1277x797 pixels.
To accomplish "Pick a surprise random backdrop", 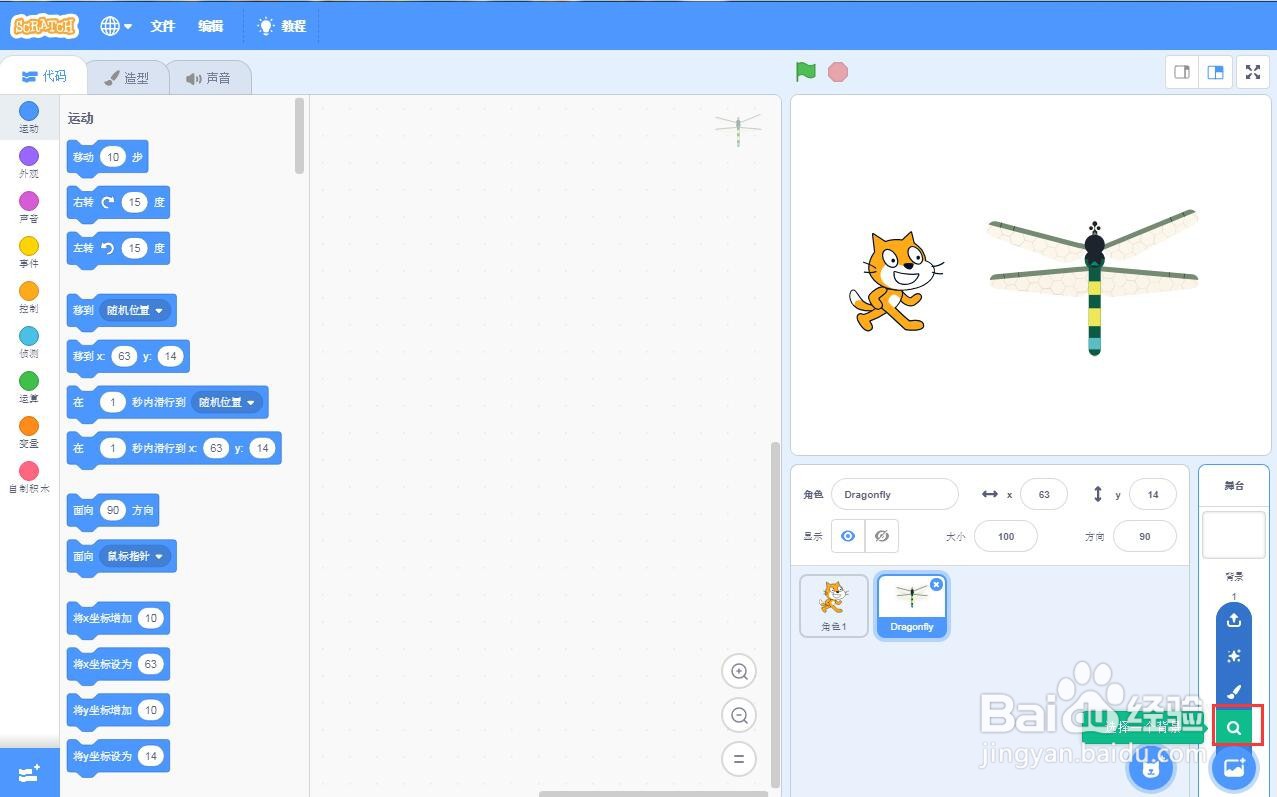I will (x=1234, y=656).
